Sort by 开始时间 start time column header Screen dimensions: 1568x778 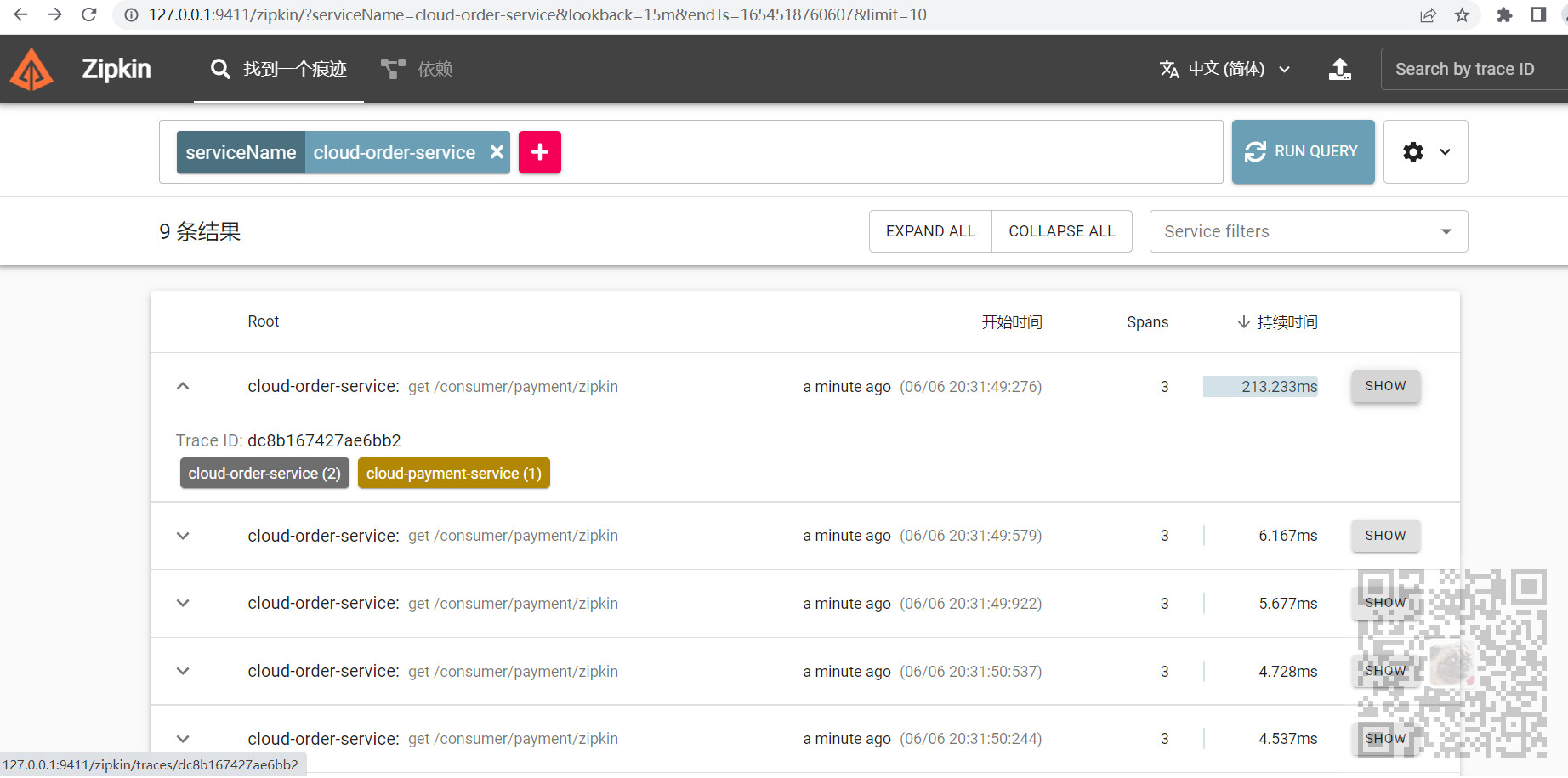click(x=1012, y=322)
